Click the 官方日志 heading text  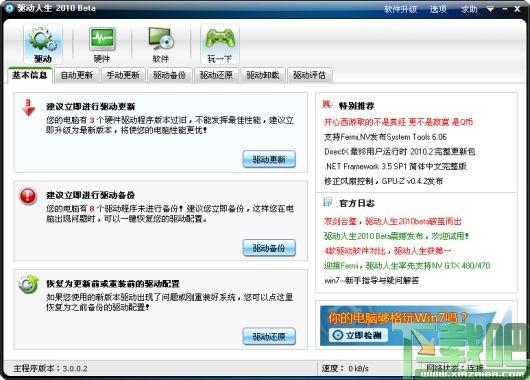tap(356, 203)
